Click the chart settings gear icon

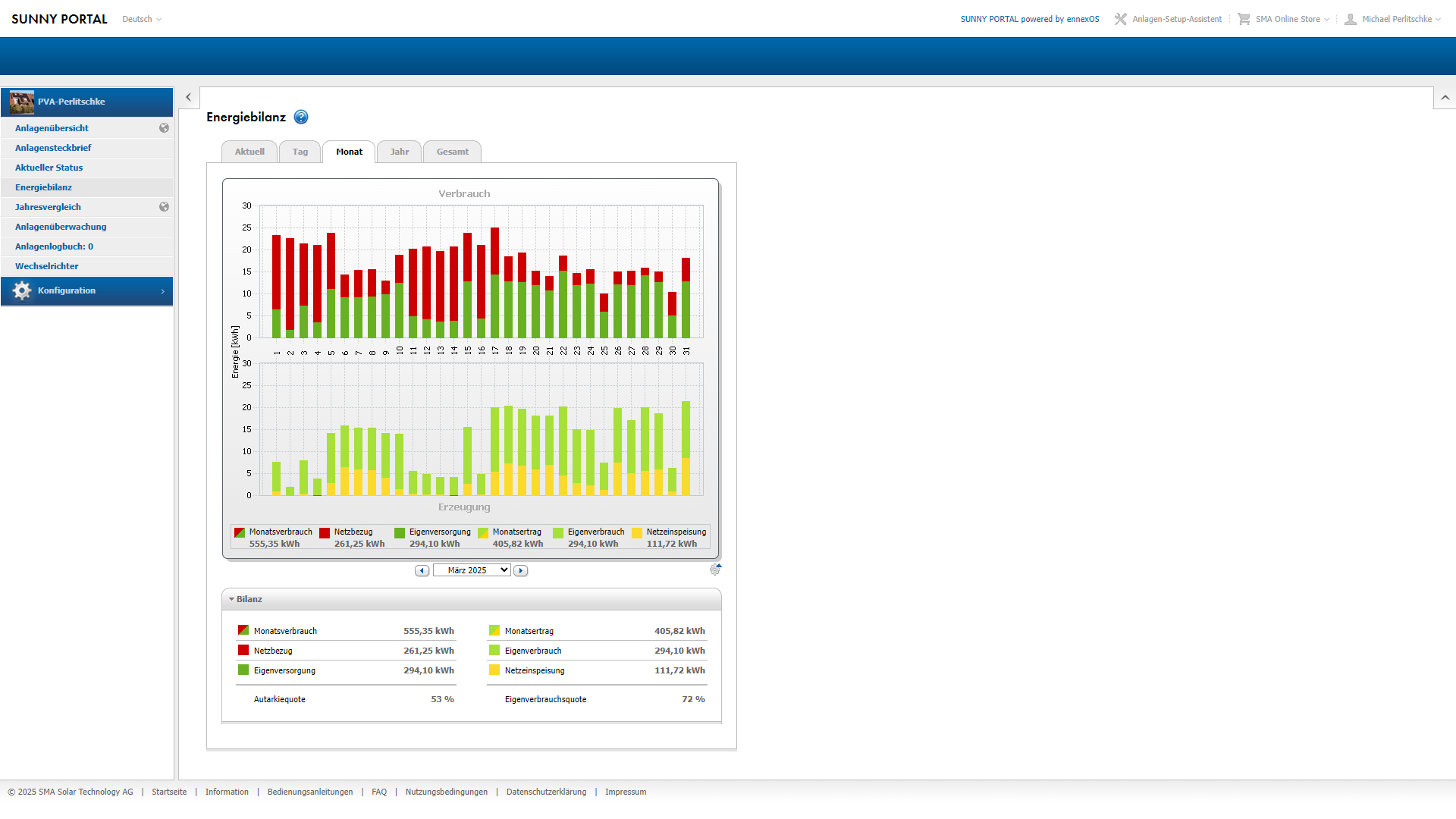click(x=715, y=570)
